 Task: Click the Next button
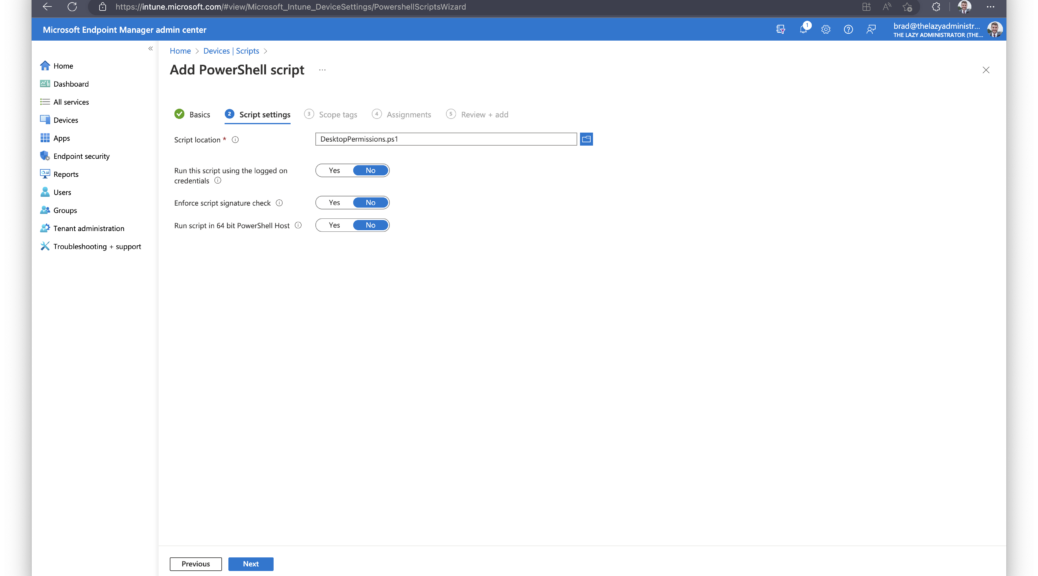tap(251, 564)
